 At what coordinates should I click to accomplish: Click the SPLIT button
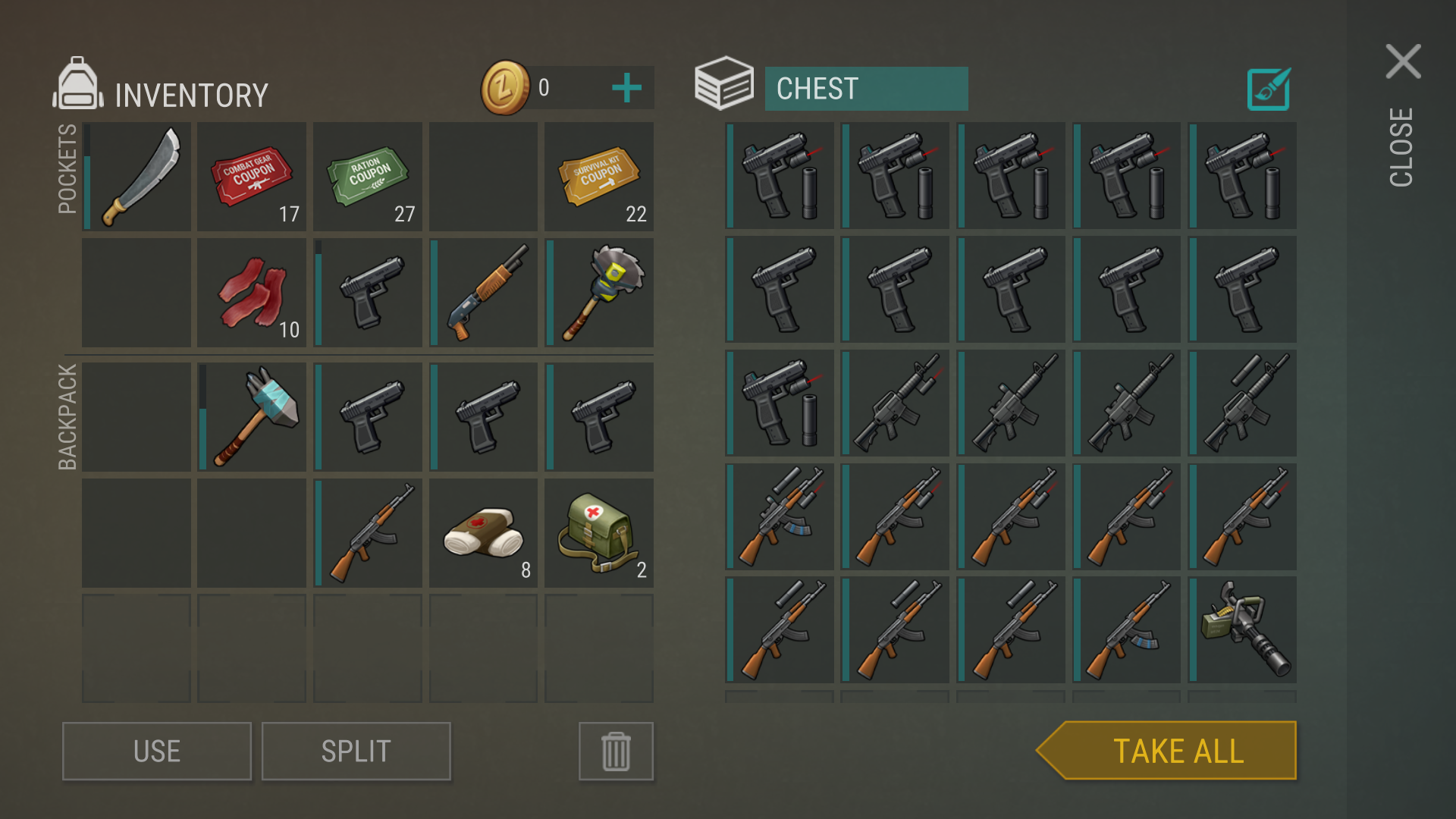point(356,752)
